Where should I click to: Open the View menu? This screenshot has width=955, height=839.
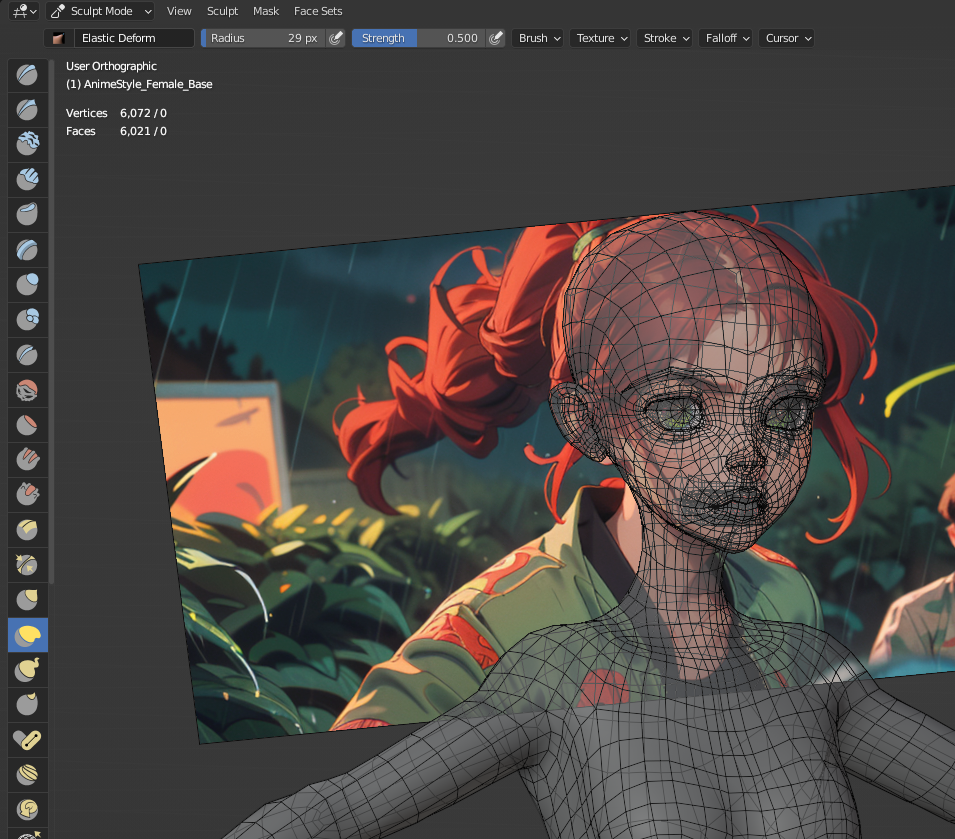pos(179,11)
